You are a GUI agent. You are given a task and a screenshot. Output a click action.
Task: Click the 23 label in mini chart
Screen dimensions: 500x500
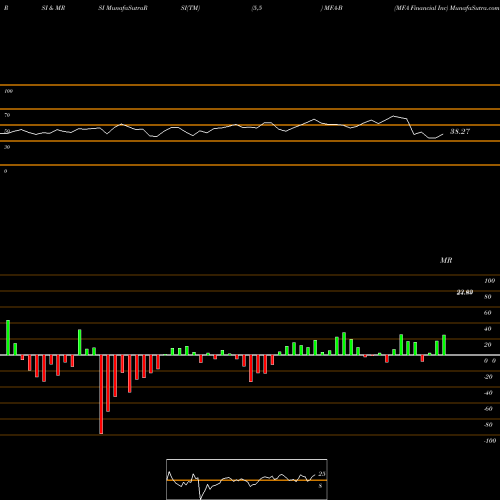(x=322, y=474)
